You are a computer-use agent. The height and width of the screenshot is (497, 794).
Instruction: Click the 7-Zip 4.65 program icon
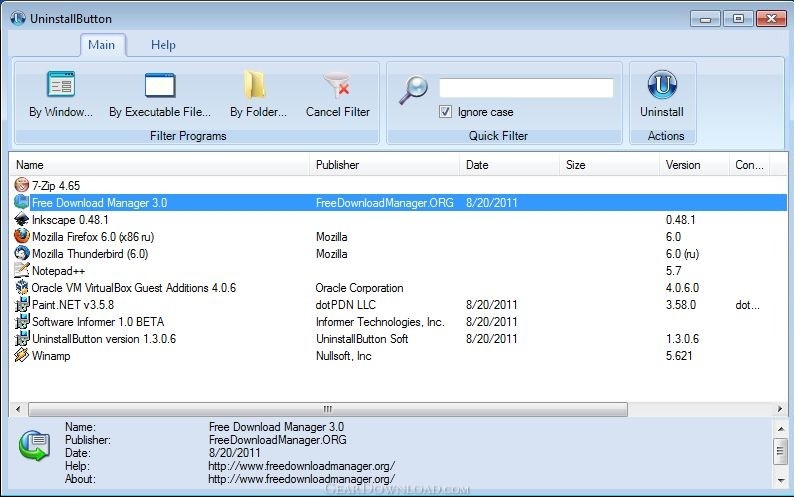pyautogui.click(x=22, y=185)
